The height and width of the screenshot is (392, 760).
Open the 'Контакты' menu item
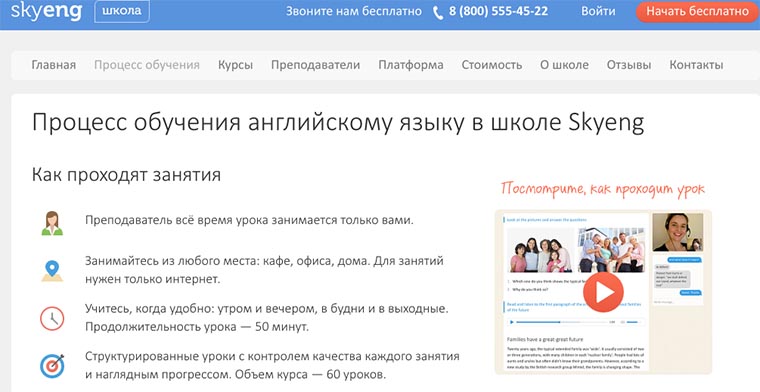click(697, 65)
